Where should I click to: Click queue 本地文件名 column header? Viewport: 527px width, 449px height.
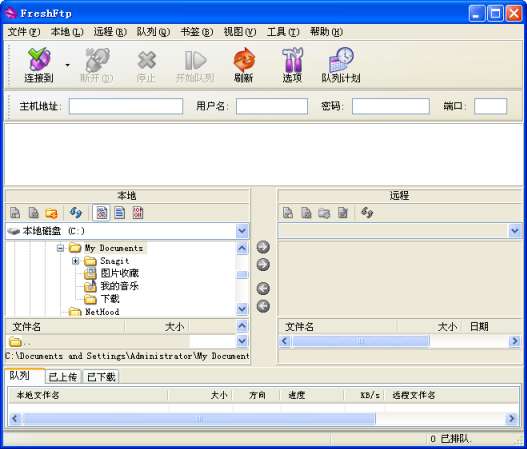pyautogui.click(x=87, y=395)
